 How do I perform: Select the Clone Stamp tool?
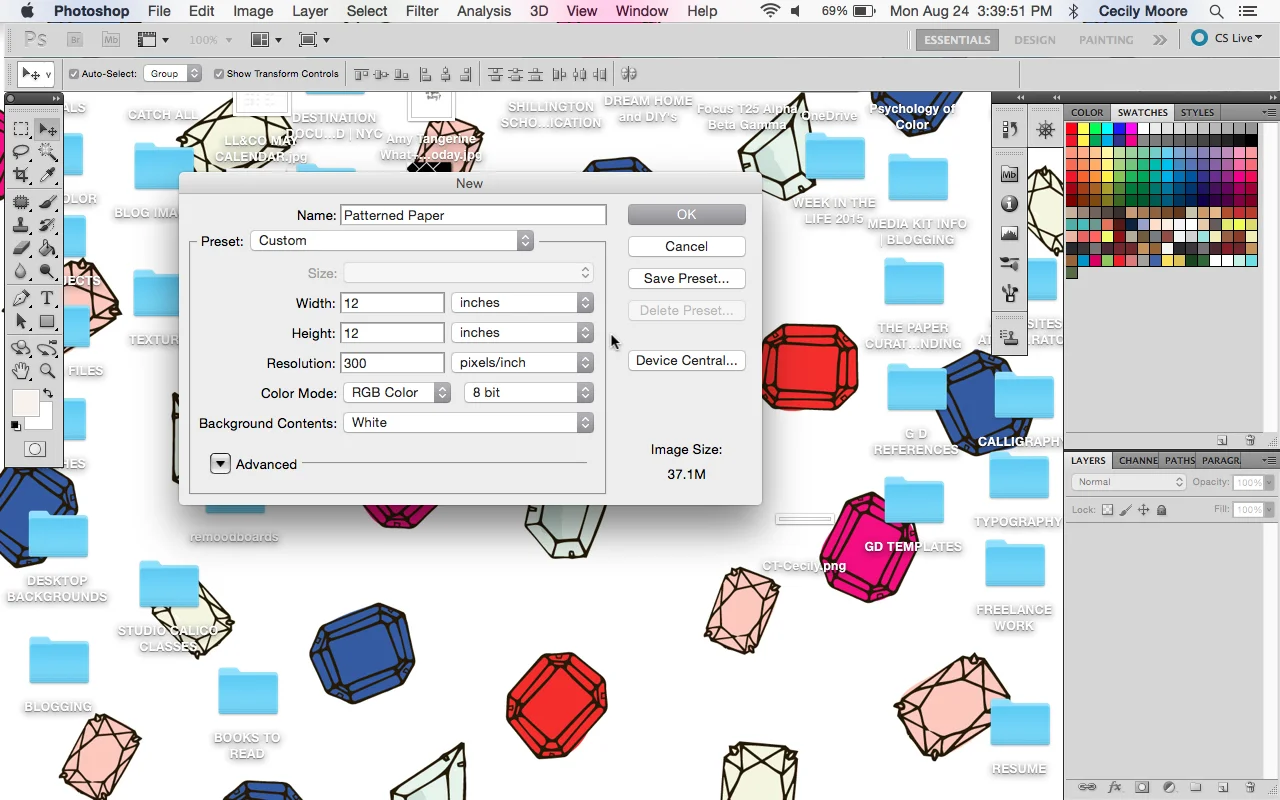(x=21, y=225)
